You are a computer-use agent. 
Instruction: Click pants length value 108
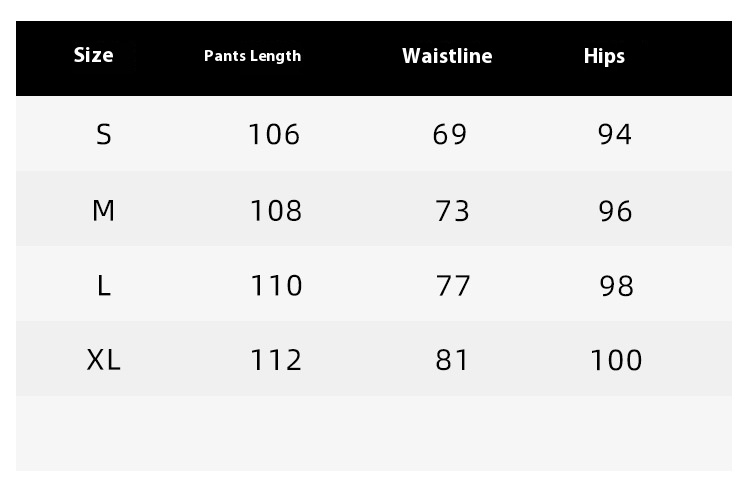[x=276, y=211]
